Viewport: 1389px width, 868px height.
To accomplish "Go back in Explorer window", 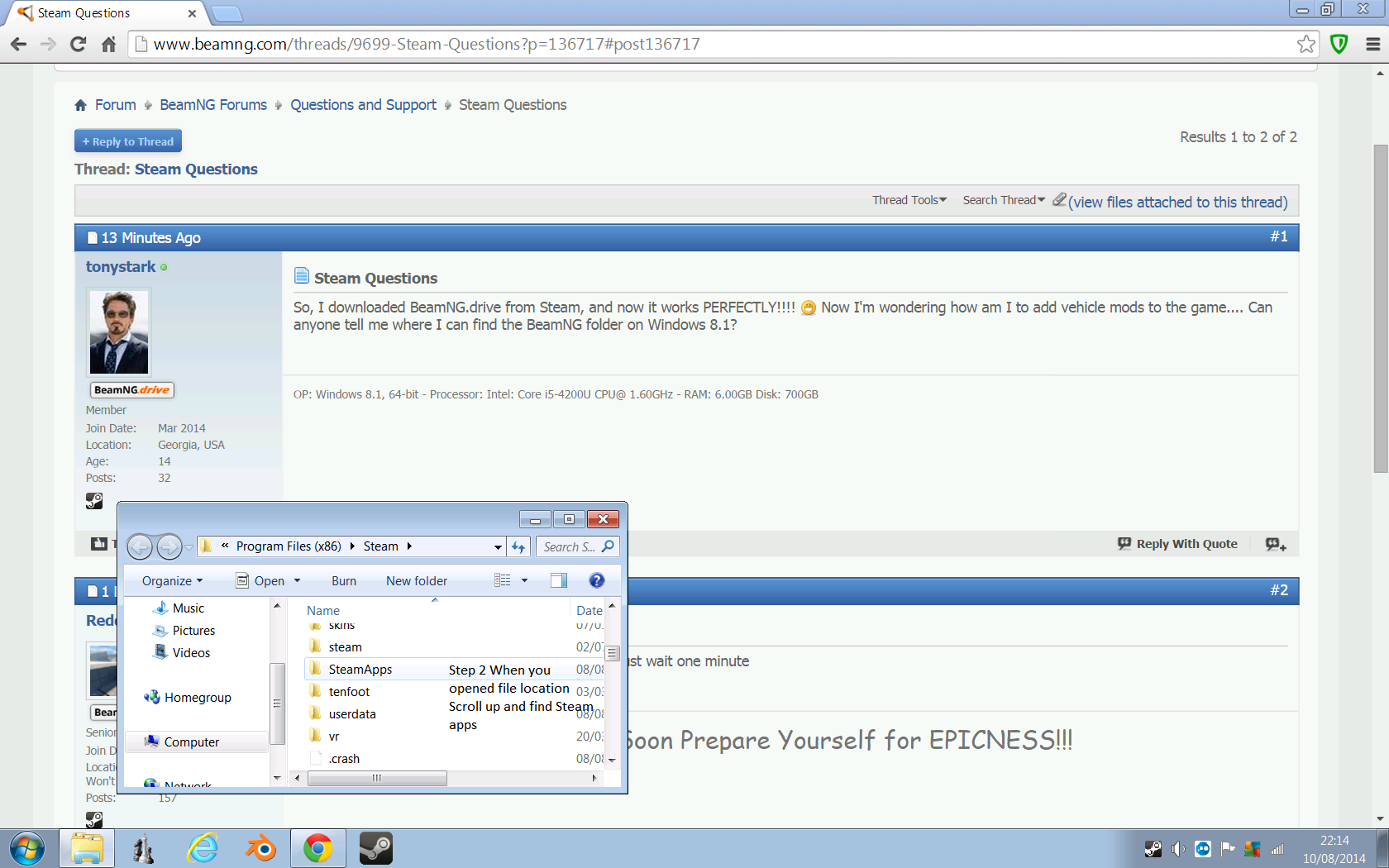I will (140, 546).
